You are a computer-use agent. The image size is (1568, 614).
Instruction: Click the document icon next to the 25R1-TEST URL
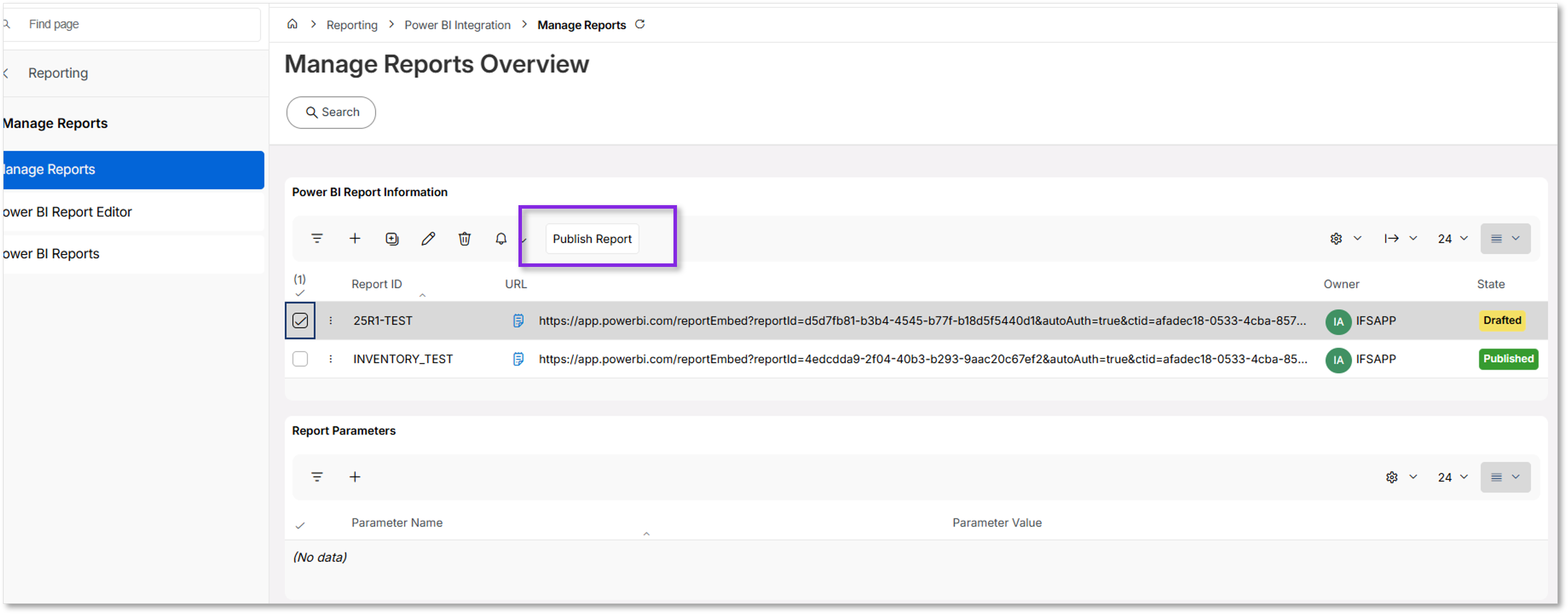[x=518, y=321]
